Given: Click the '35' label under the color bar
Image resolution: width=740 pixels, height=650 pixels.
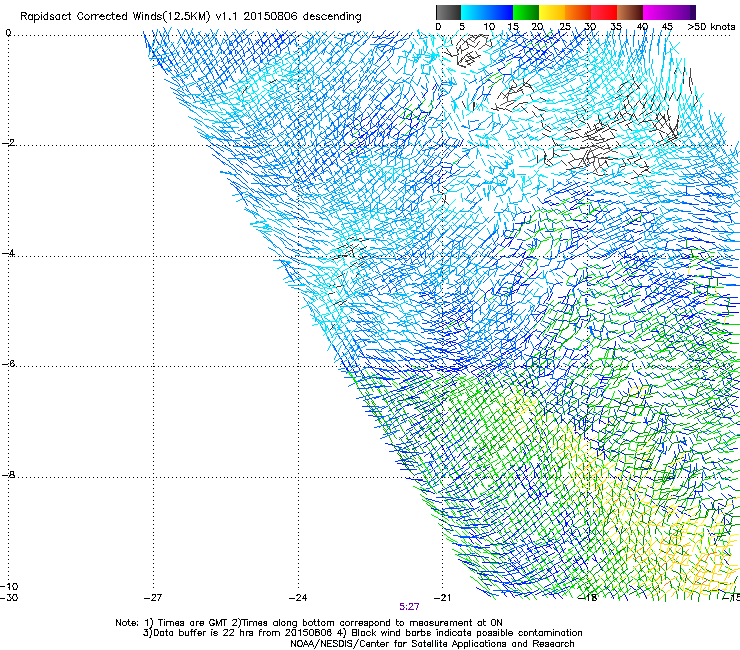Looking at the screenshot, I should (616, 26).
